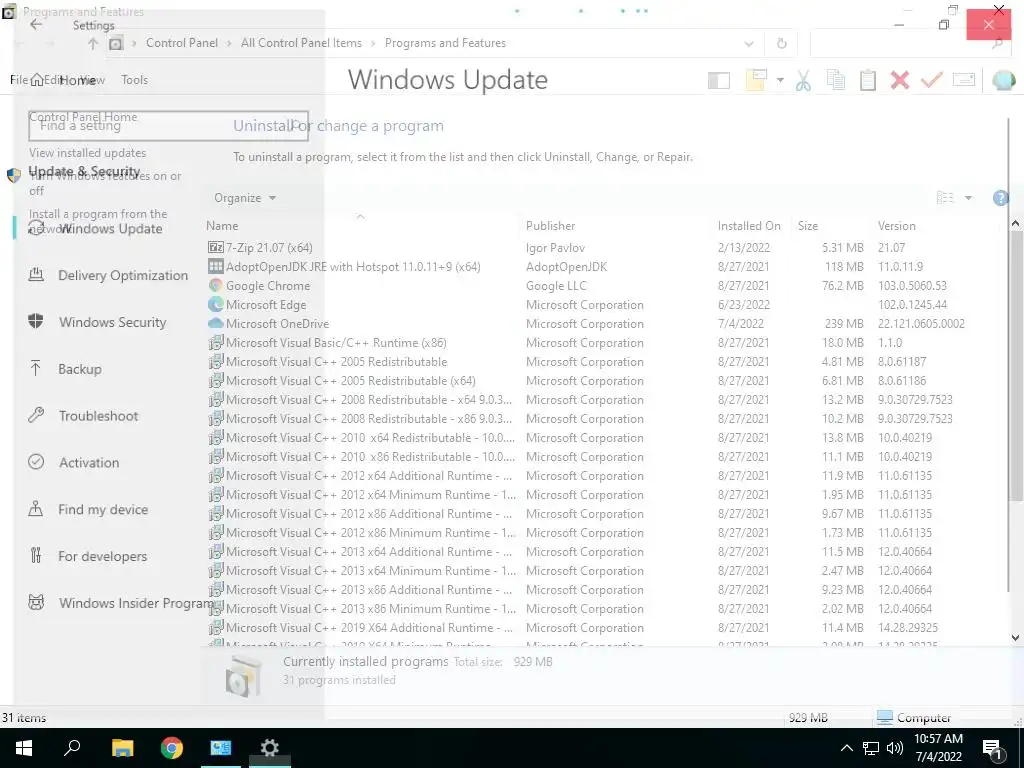
Task: Select the Microsoft Edge list icon
Action: [216, 304]
